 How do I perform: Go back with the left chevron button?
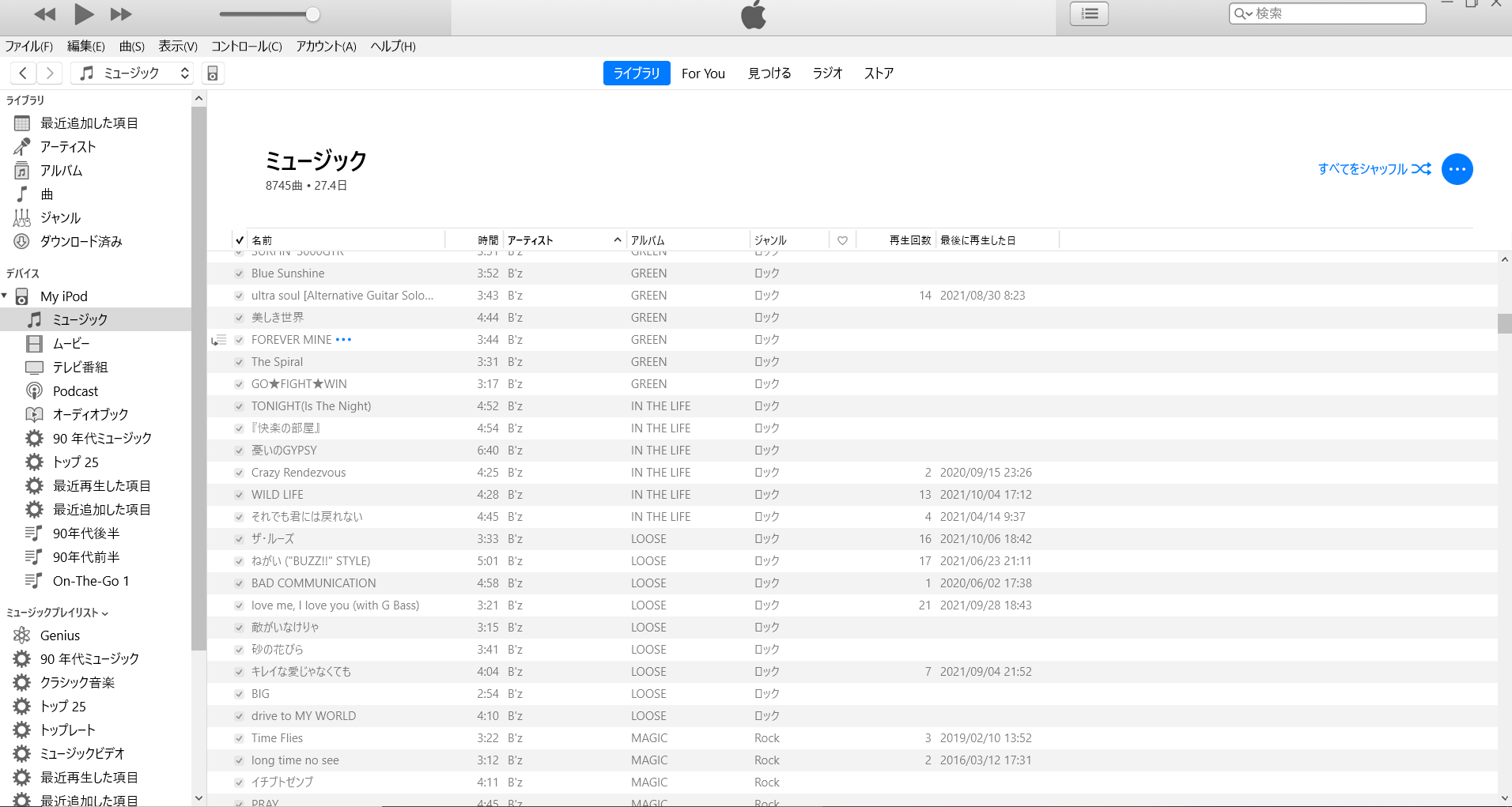point(23,74)
